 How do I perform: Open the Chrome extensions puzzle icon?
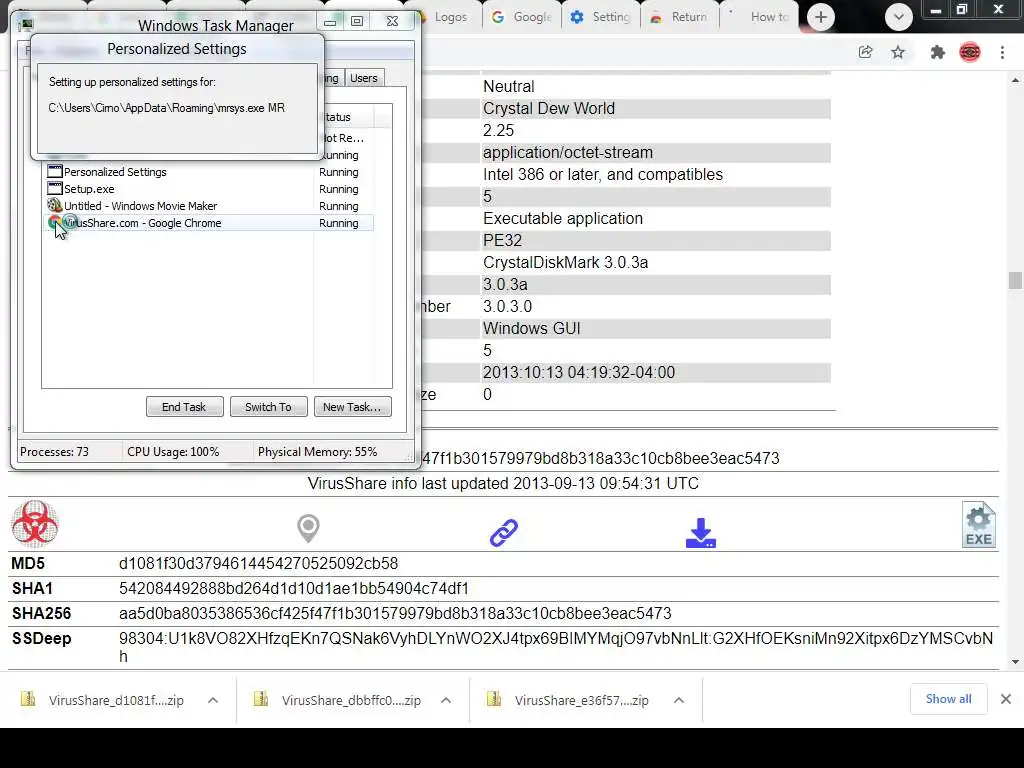938,52
